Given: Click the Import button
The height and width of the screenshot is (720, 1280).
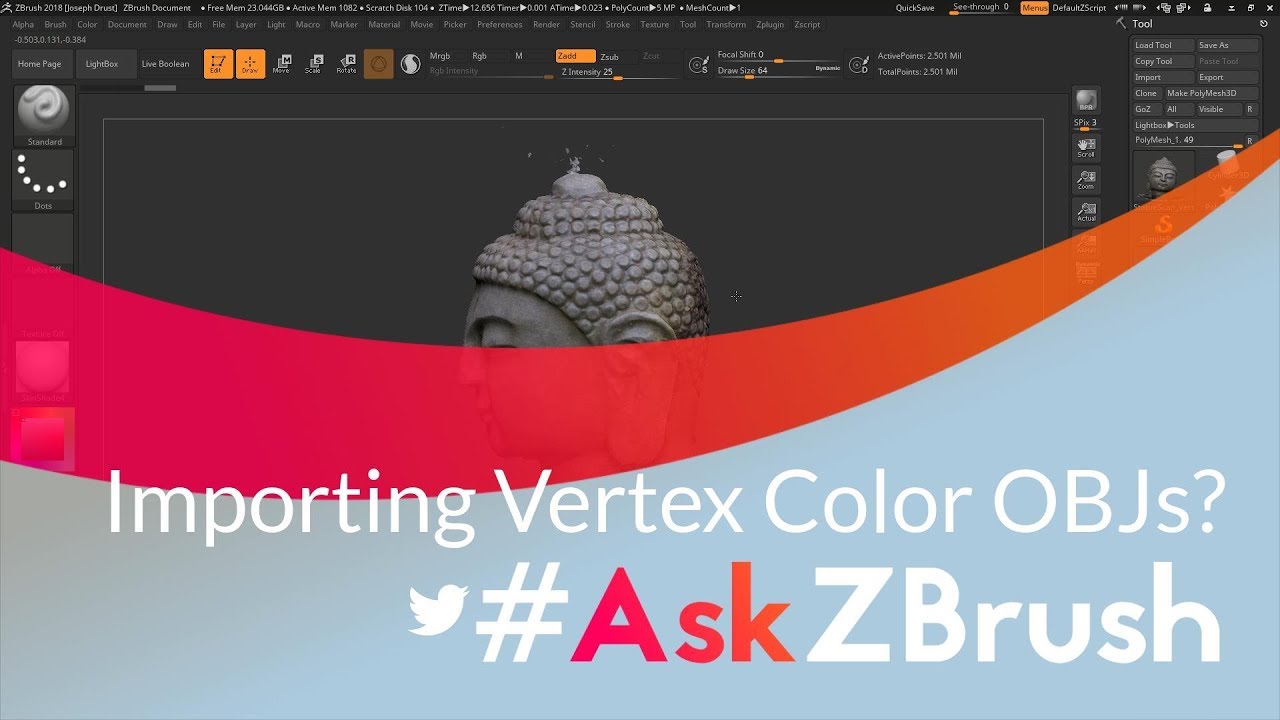Looking at the screenshot, I should pos(1163,77).
